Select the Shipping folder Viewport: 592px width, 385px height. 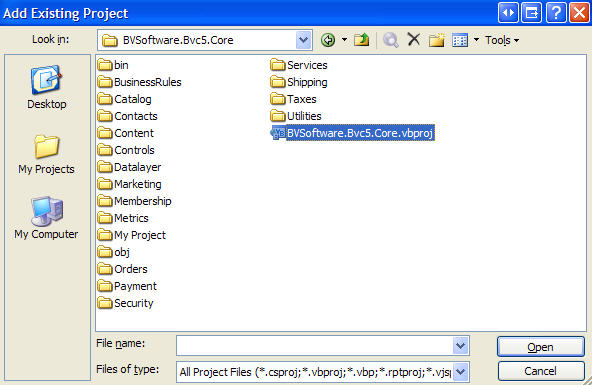(x=299, y=82)
